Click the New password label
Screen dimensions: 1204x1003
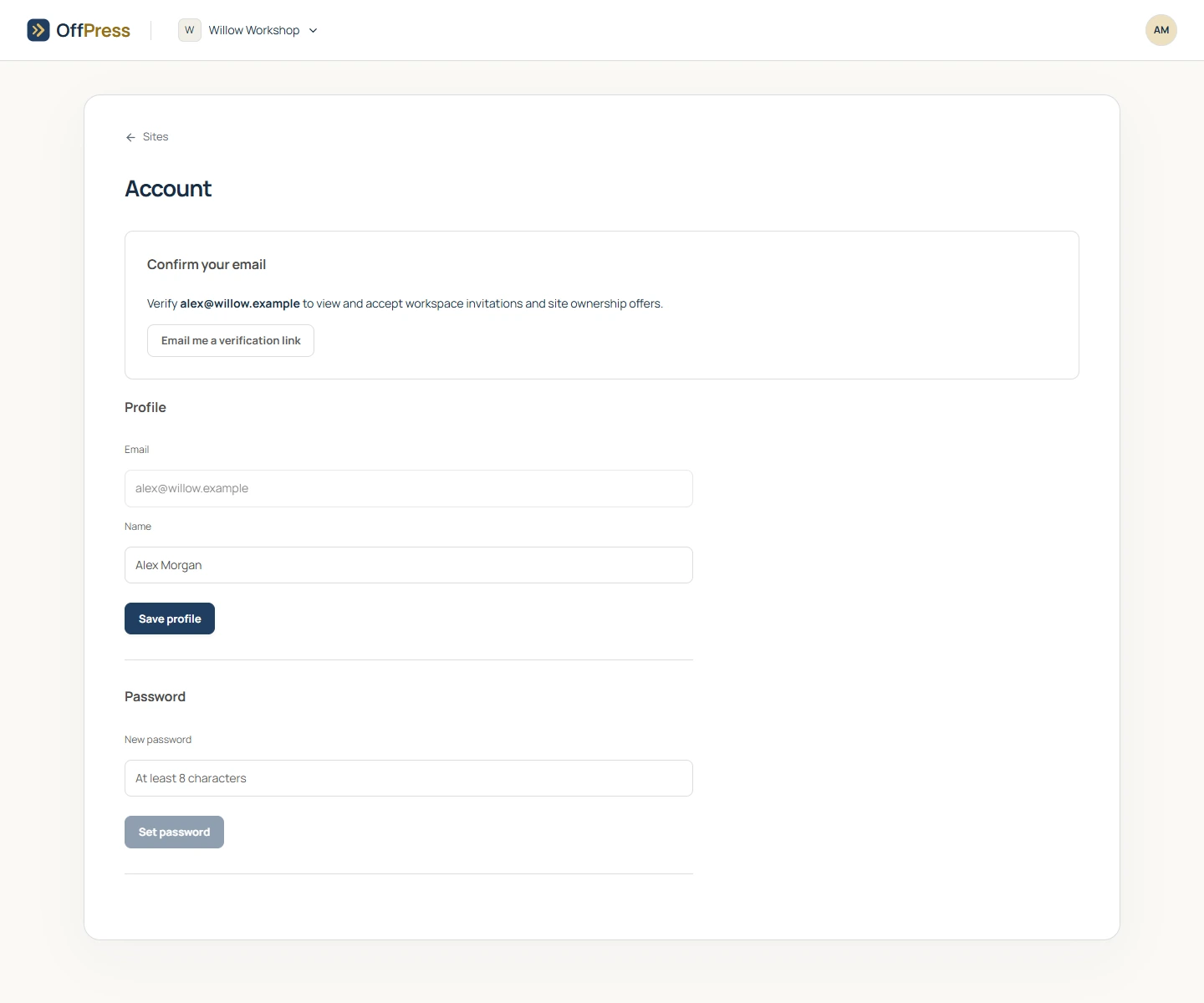click(158, 740)
